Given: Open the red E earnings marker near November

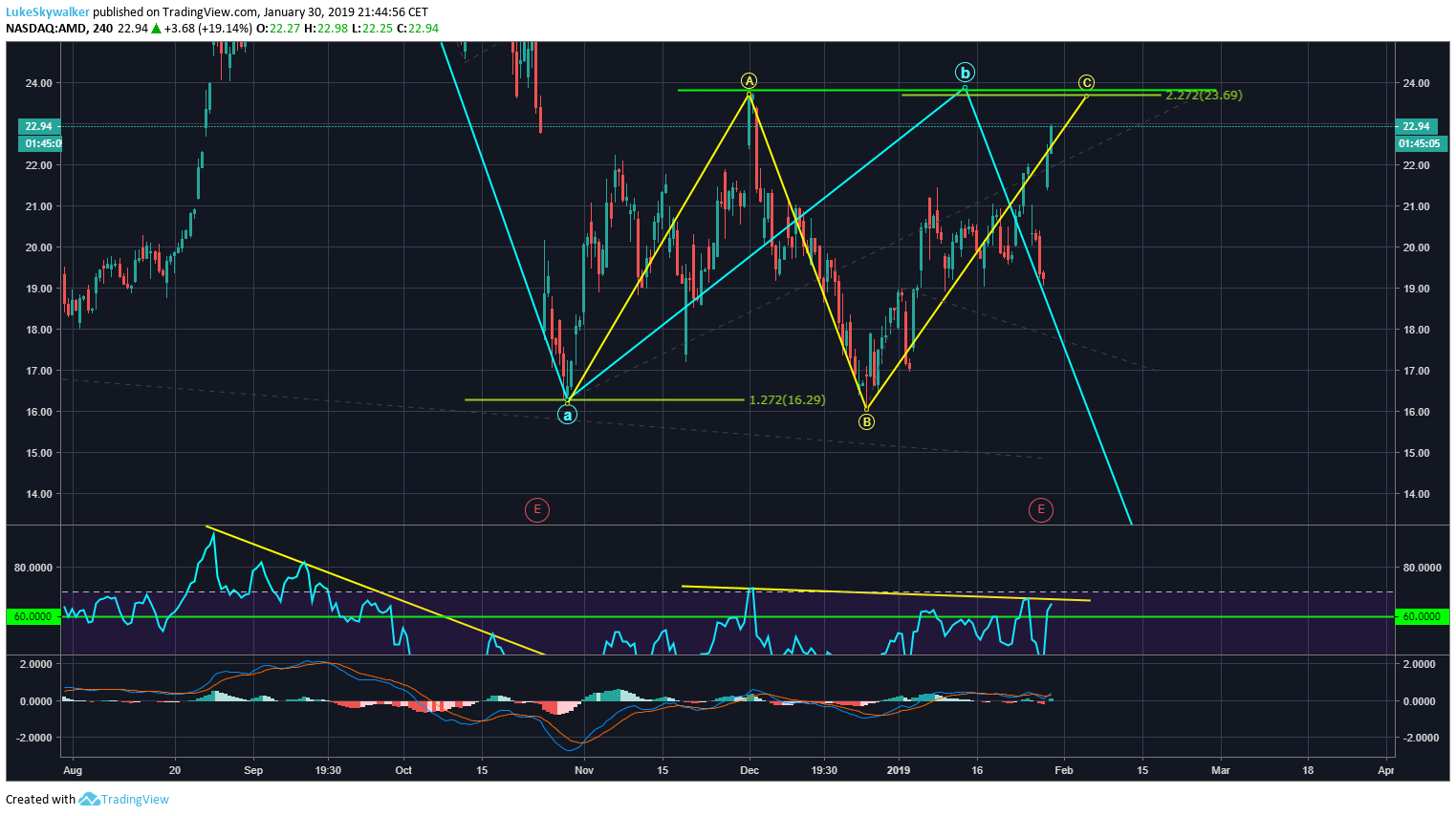Looking at the screenshot, I should tap(537, 510).
